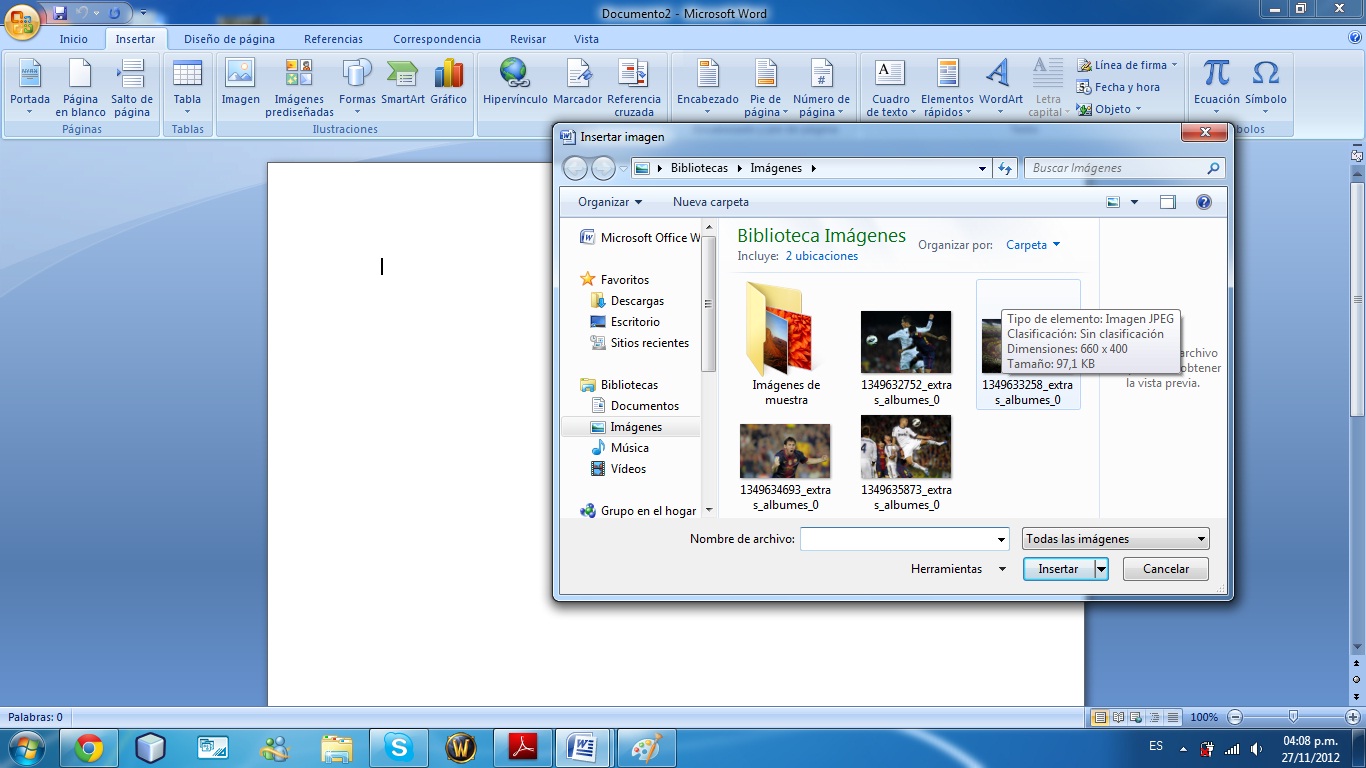Click the Bibliotecas breadcrumb segment
Screen dimensions: 1366x768
click(x=700, y=168)
